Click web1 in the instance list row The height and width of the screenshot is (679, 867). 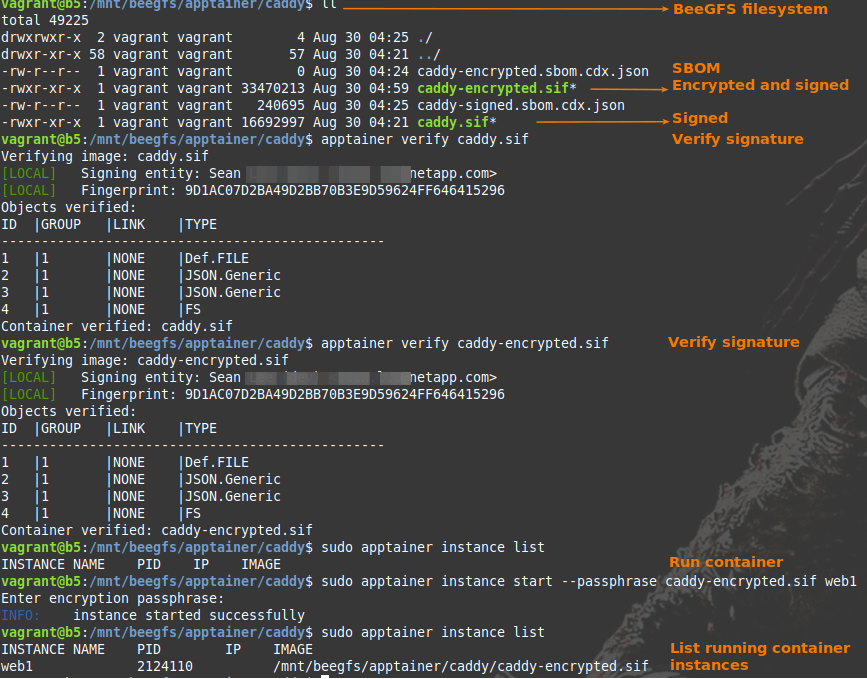17,666
